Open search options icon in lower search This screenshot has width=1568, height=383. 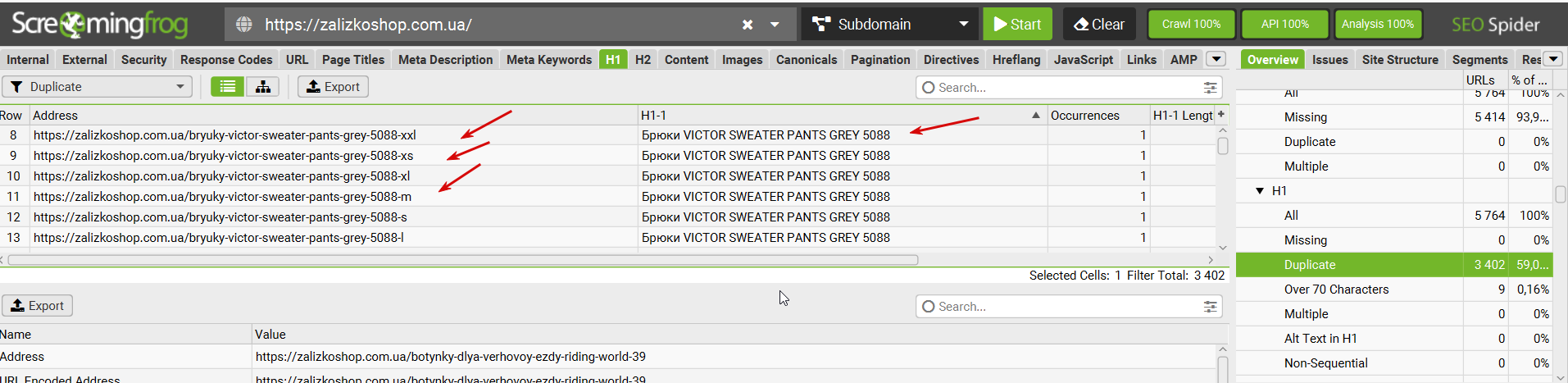point(1210,307)
